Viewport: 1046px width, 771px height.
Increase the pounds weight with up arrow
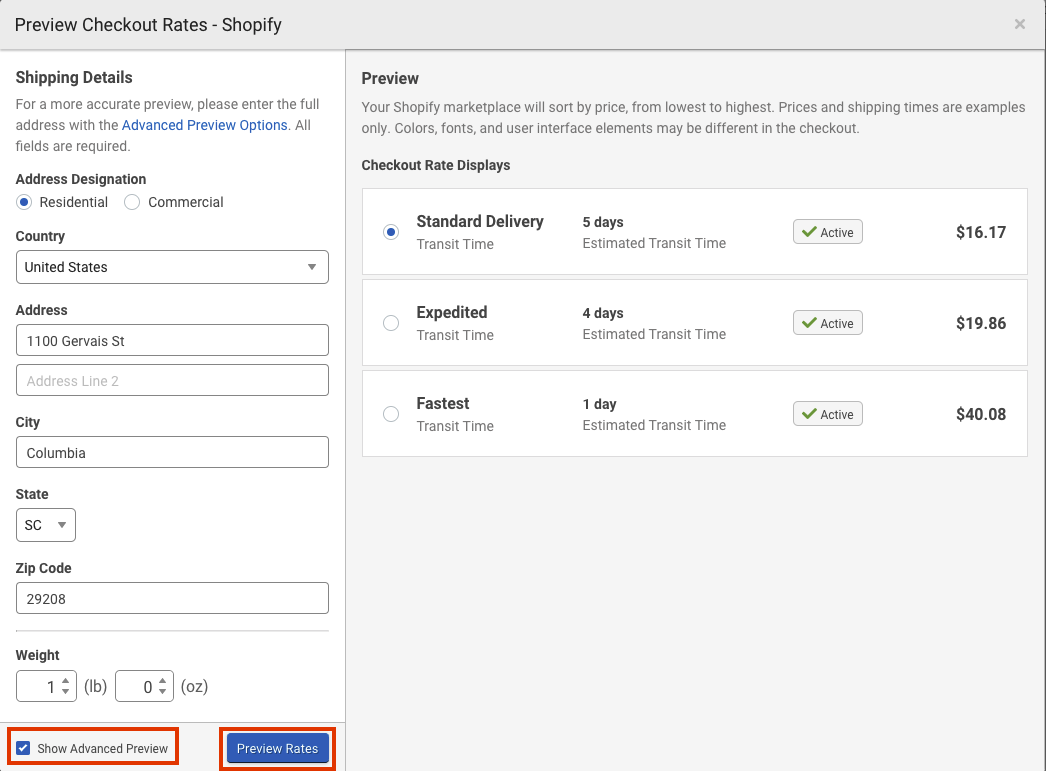pyautogui.click(x=65, y=681)
